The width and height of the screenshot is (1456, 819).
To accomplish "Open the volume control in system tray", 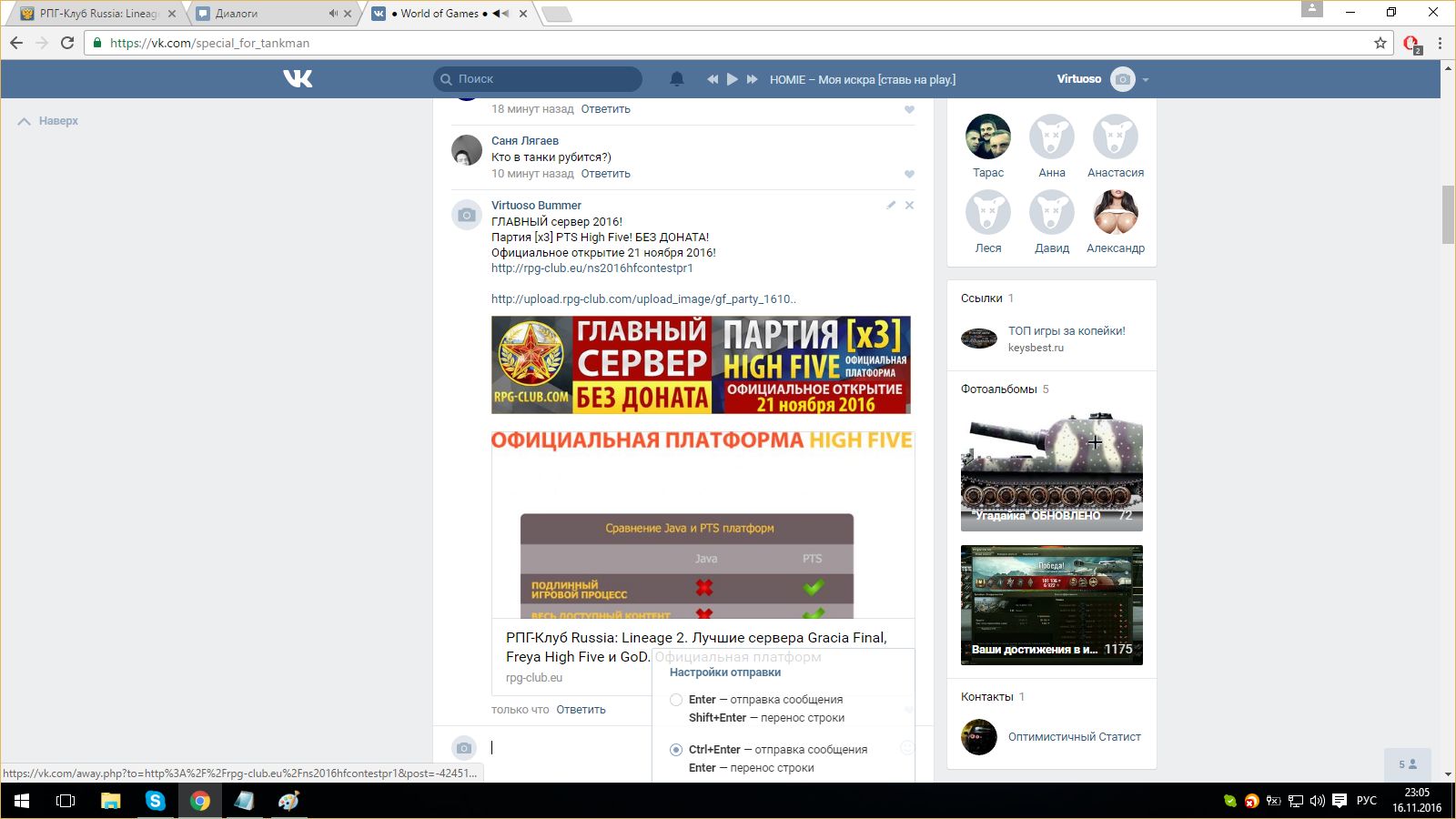I will (x=1317, y=801).
